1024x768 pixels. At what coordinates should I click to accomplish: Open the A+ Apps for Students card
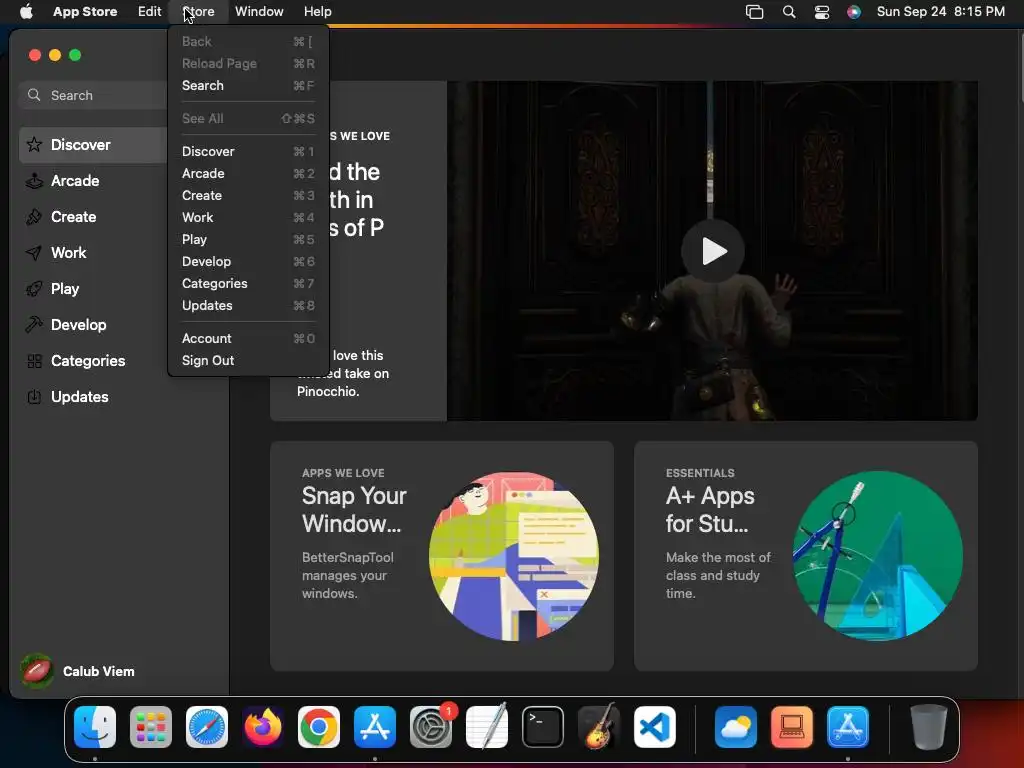coord(805,556)
